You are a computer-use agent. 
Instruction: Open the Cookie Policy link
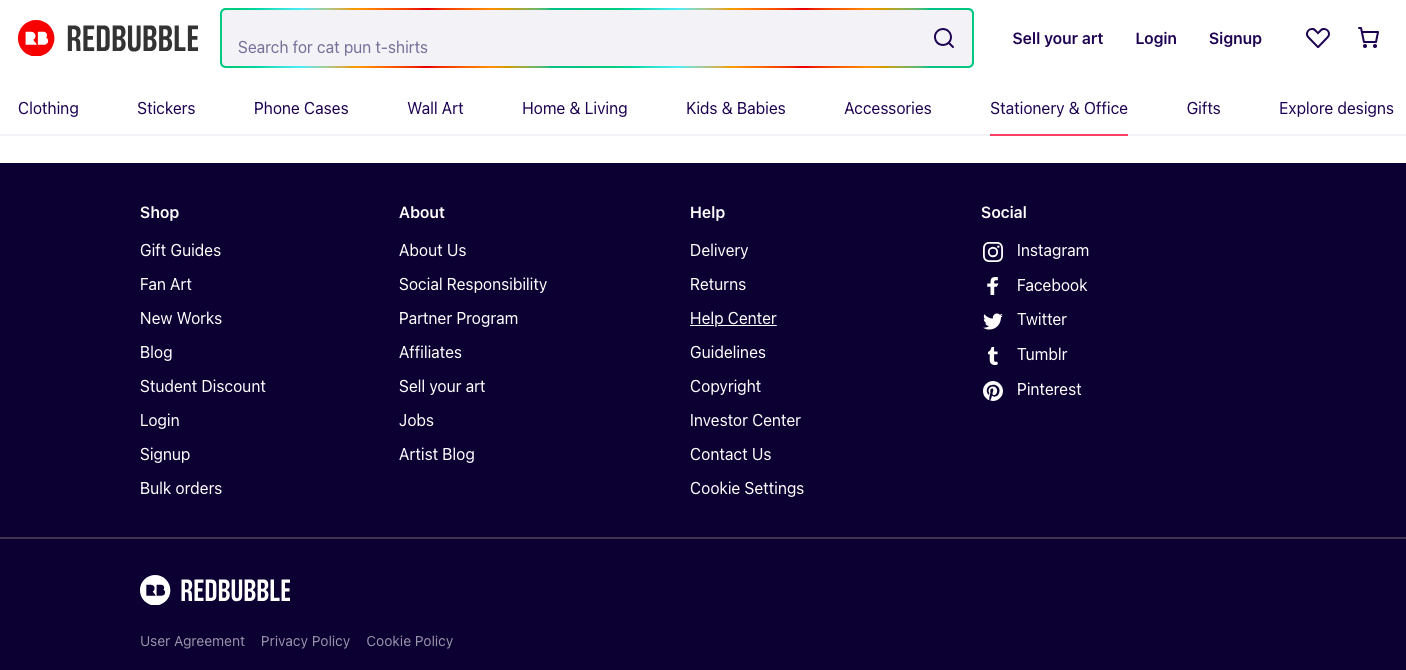(x=409, y=641)
